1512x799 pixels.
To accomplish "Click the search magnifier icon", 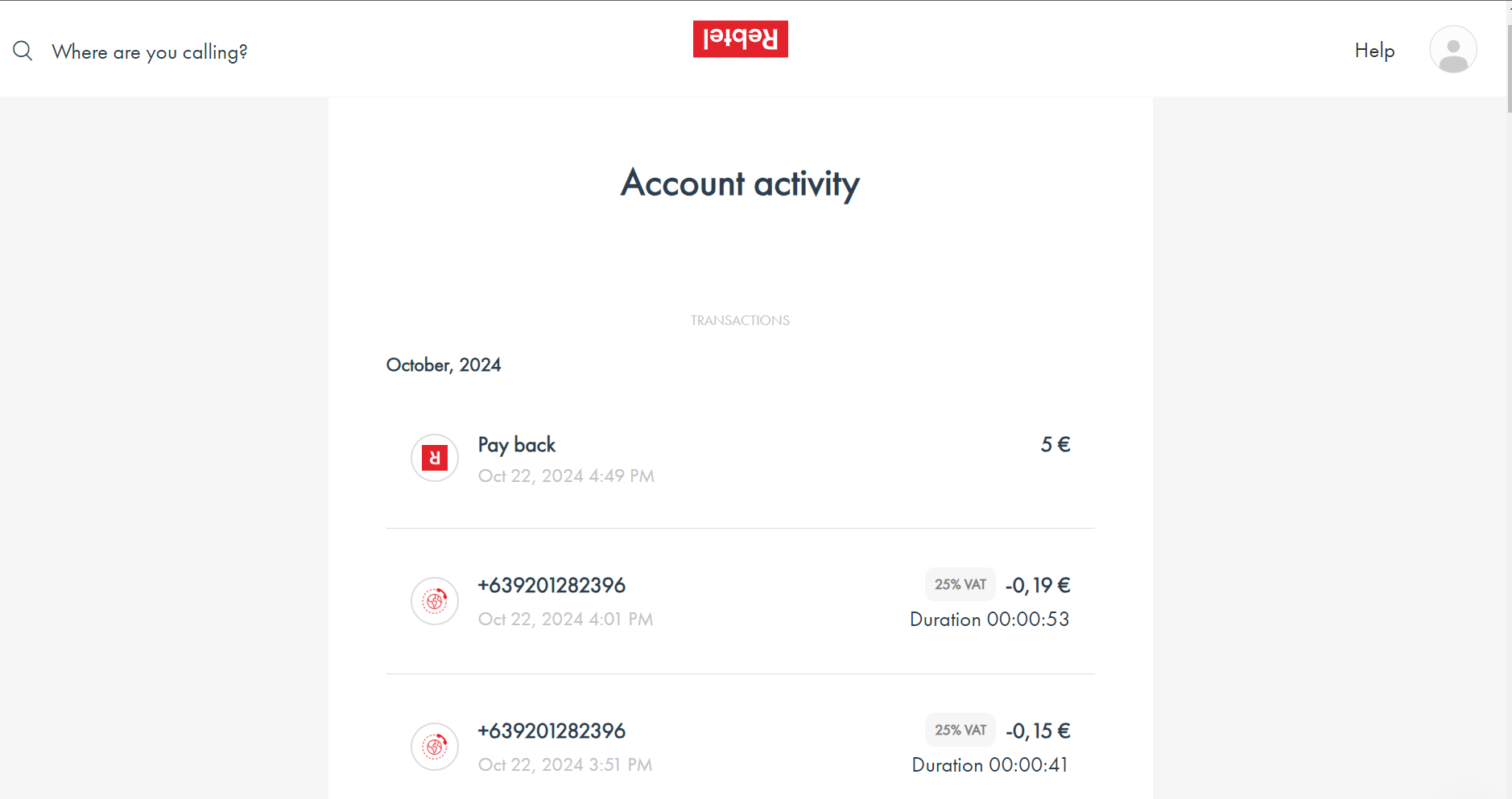I will coord(23,51).
